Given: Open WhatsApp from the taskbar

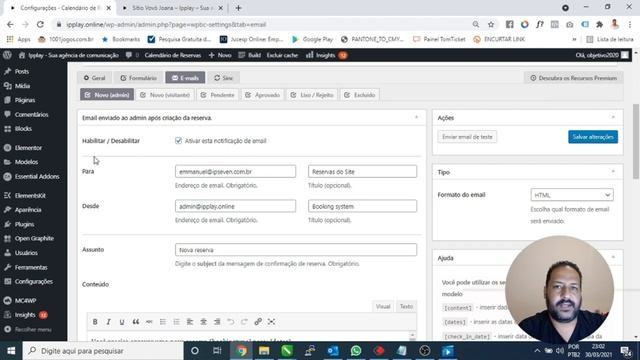Looking at the screenshot, I should click(x=356, y=351).
